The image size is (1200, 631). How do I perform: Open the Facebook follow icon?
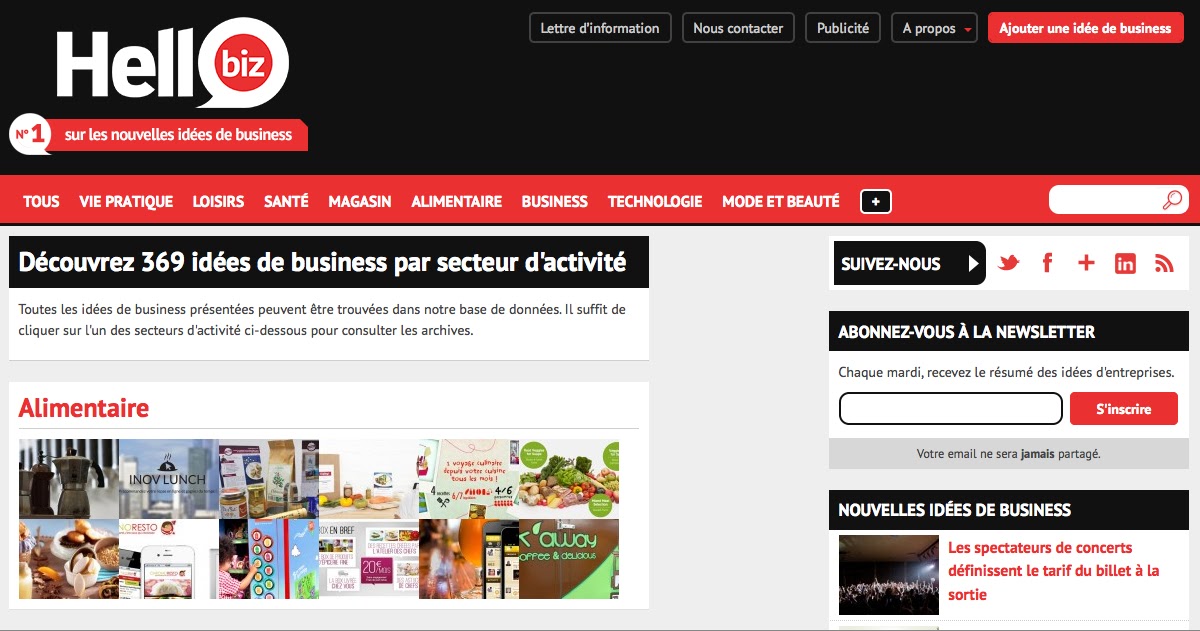tap(1048, 263)
